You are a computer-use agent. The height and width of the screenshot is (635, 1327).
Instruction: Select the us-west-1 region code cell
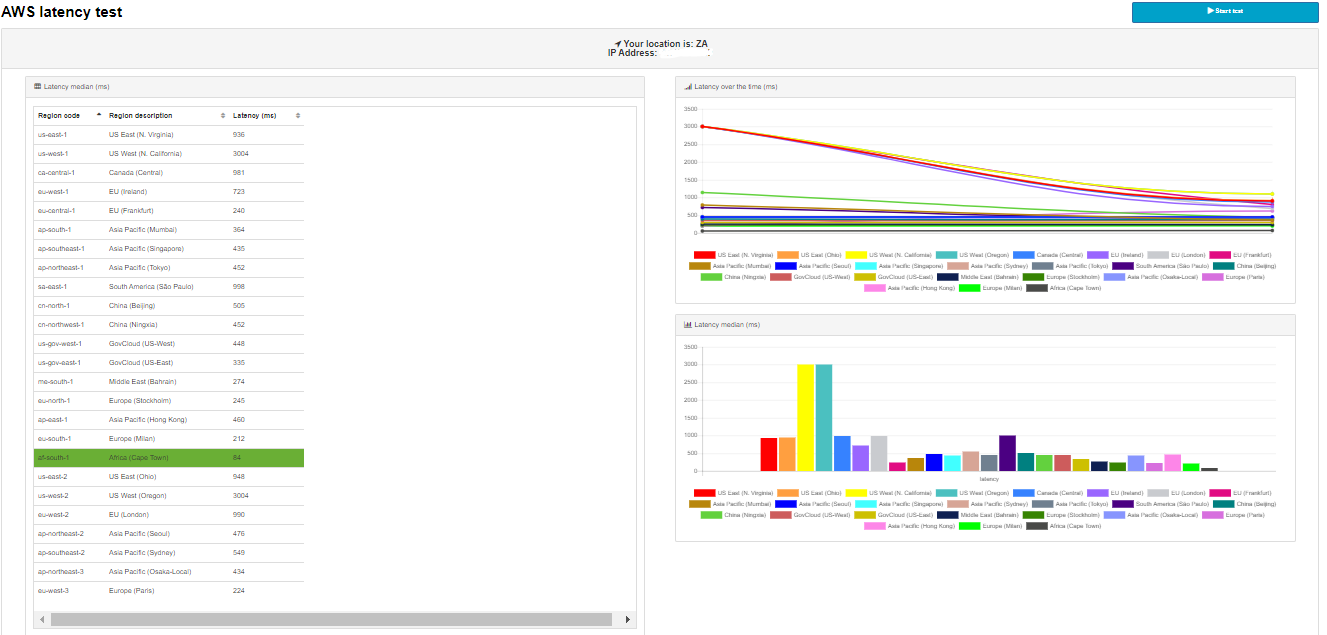click(53, 153)
